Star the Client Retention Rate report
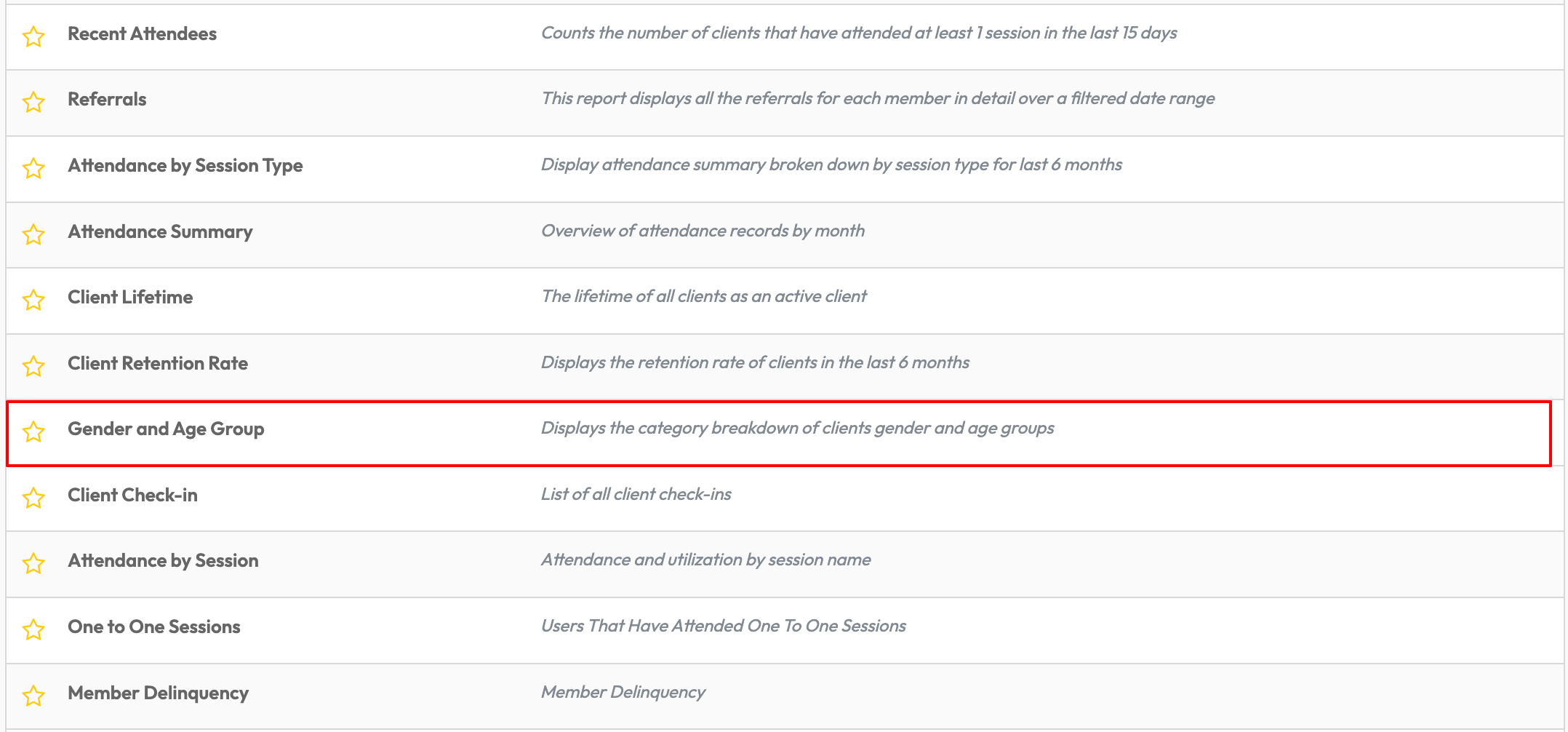Screen dimensions: 1568x732 click(33, 365)
